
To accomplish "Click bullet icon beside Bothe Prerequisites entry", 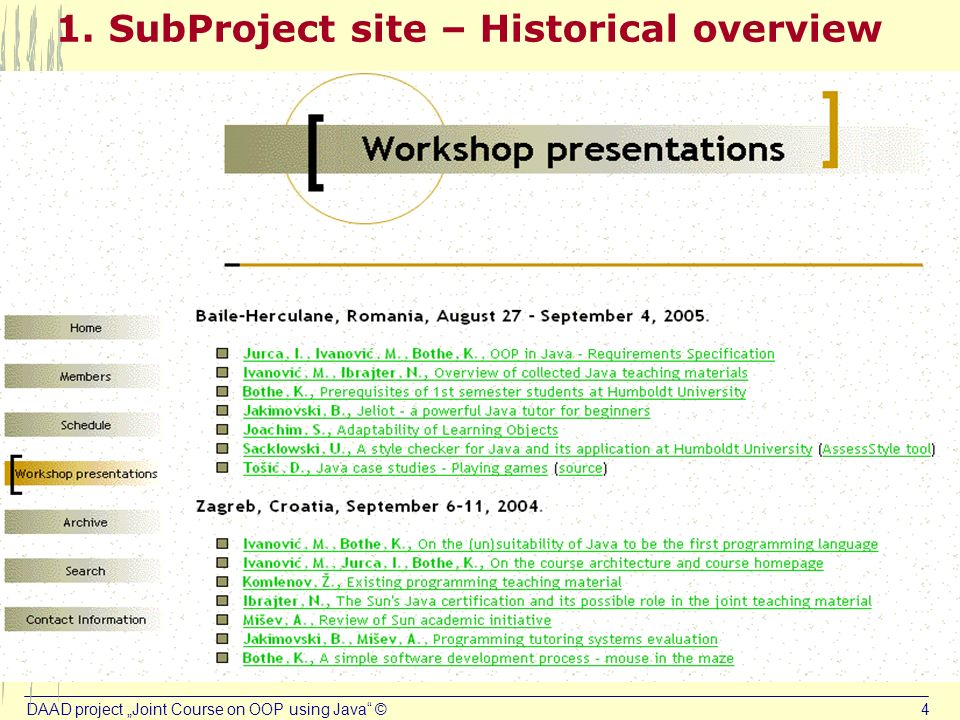I will point(222,391).
